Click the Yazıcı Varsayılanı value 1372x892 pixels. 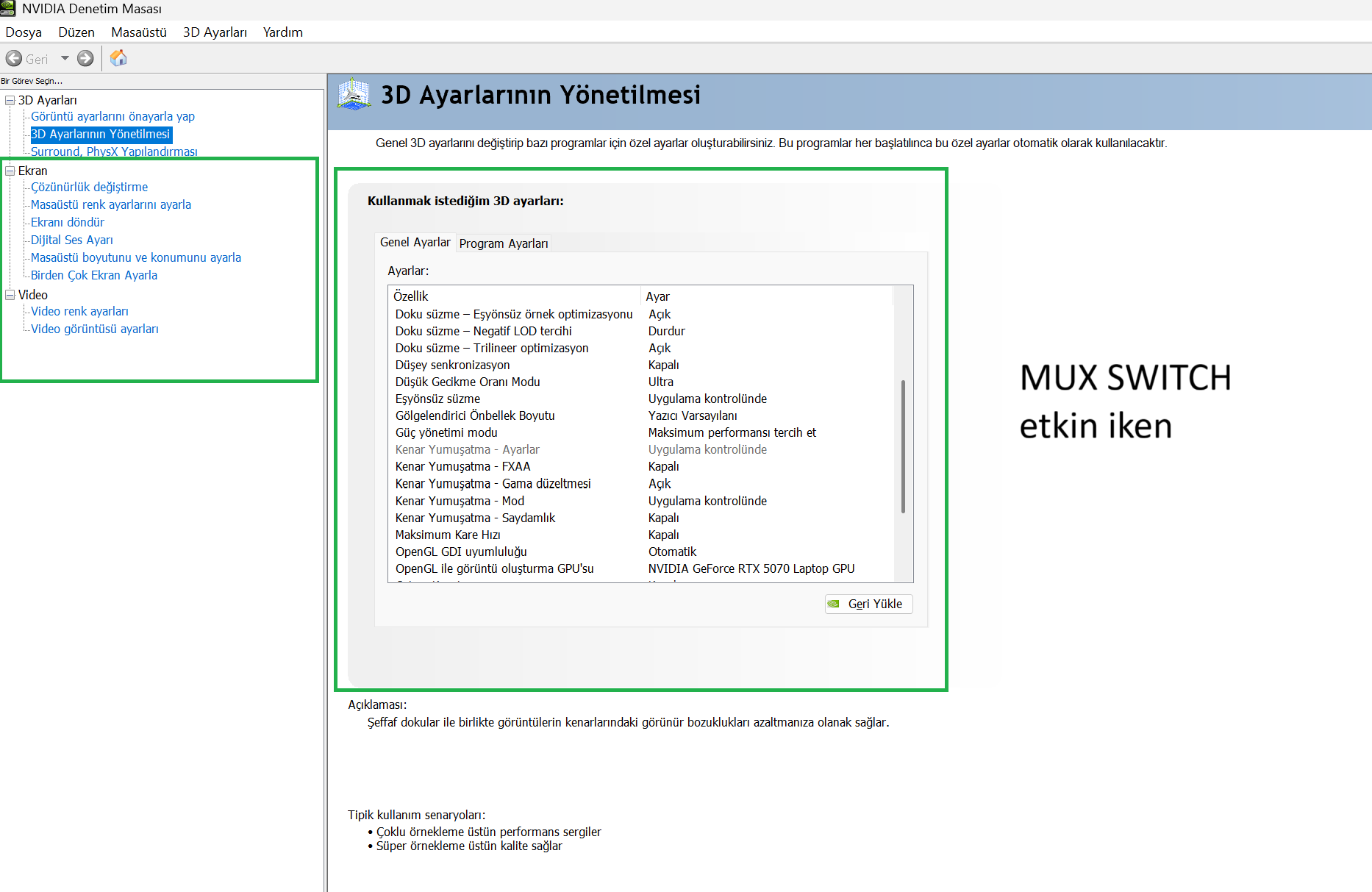[x=693, y=415]
